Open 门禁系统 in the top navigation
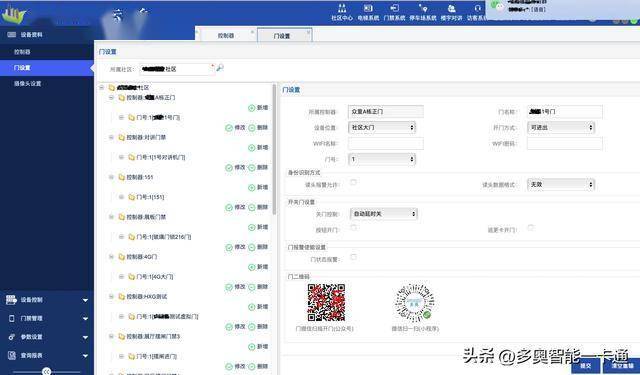This screenshot has height=375, width=640. pos(394,12)
